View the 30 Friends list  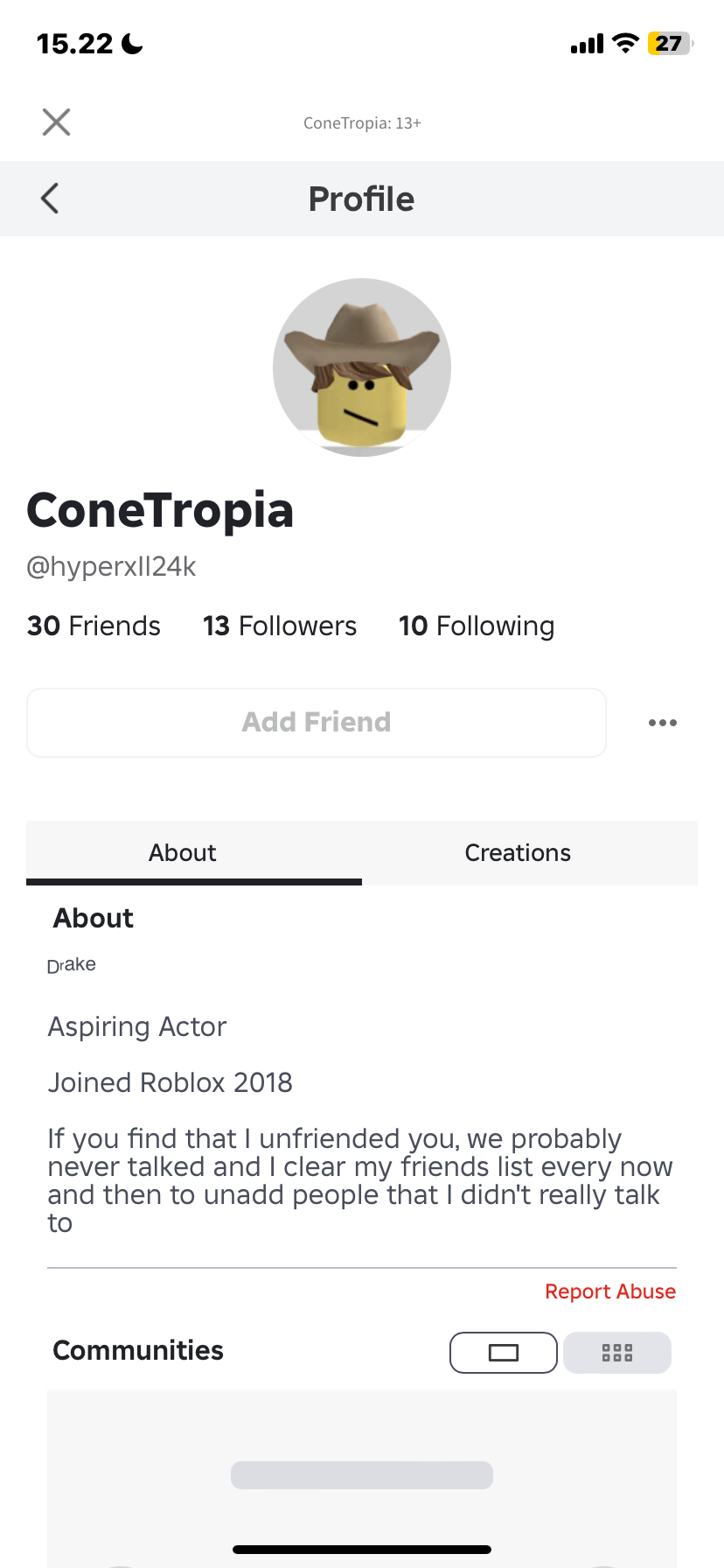coord(94,626)
